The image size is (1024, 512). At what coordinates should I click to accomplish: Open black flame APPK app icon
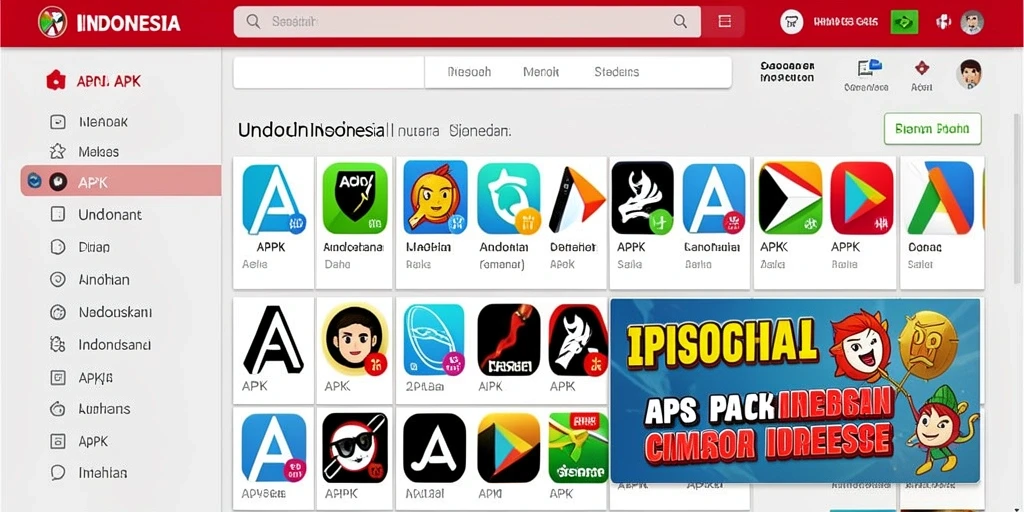pyautogui.click(x=643, y=198)
